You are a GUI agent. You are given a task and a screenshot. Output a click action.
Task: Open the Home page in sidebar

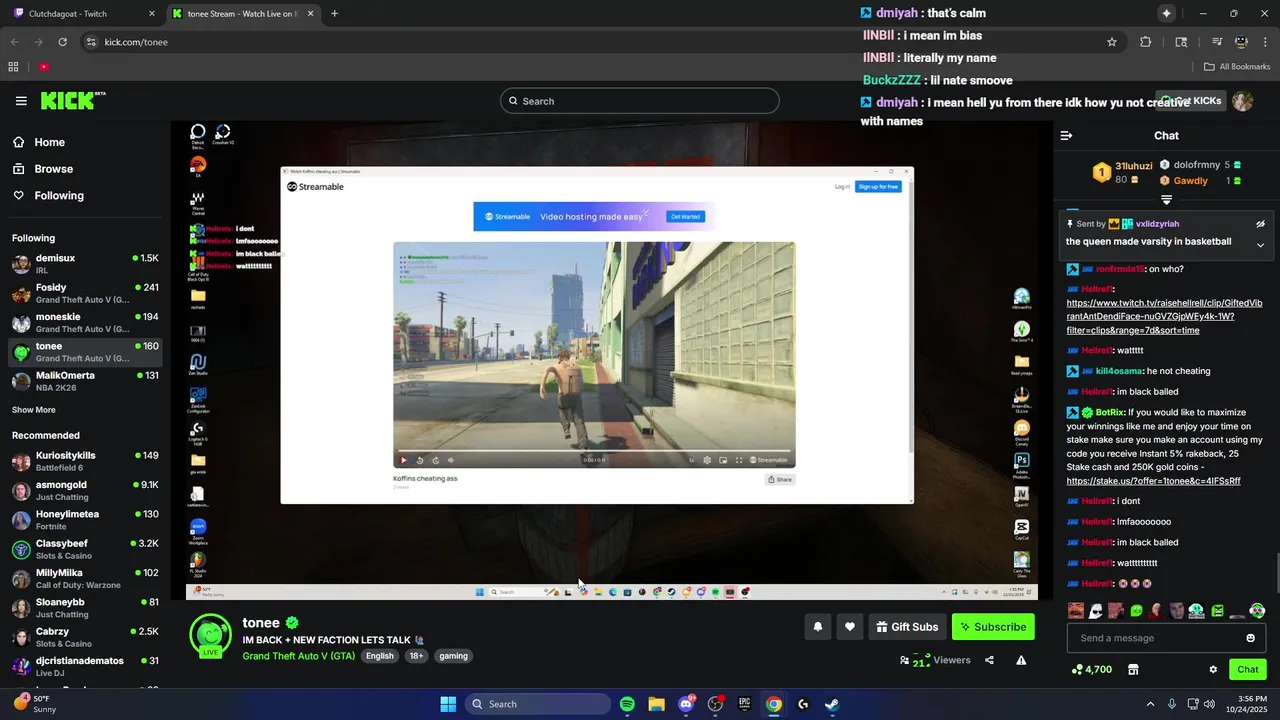pyautogui.click(x=49, y=142)
